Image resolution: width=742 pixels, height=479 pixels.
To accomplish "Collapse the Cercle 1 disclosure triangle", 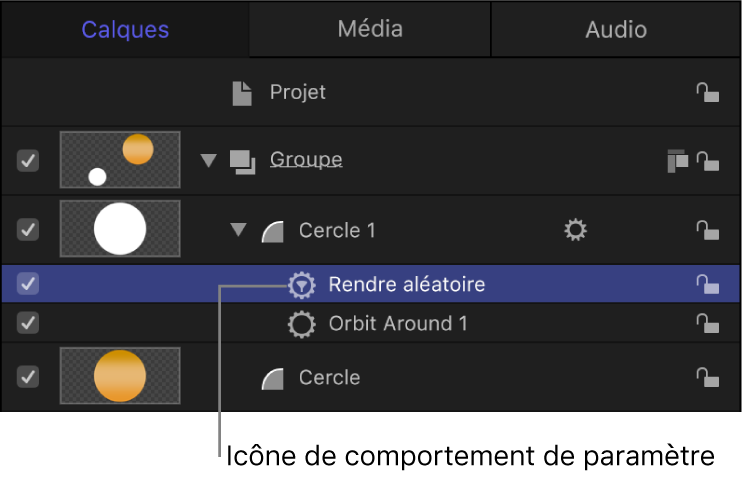I will (238, 231).
